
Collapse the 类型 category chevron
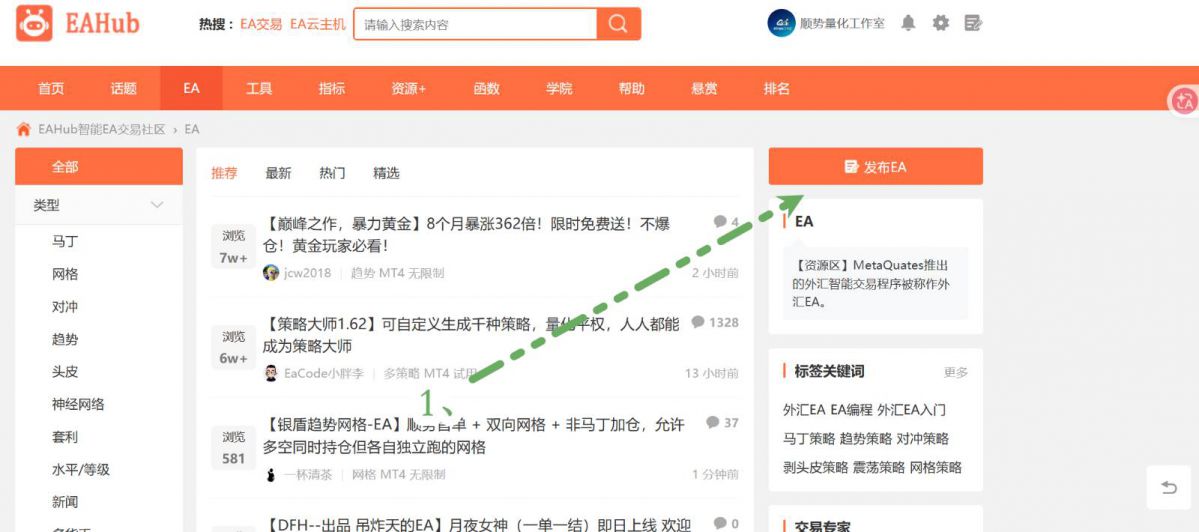pyautogui.click(x=158, y=205)
